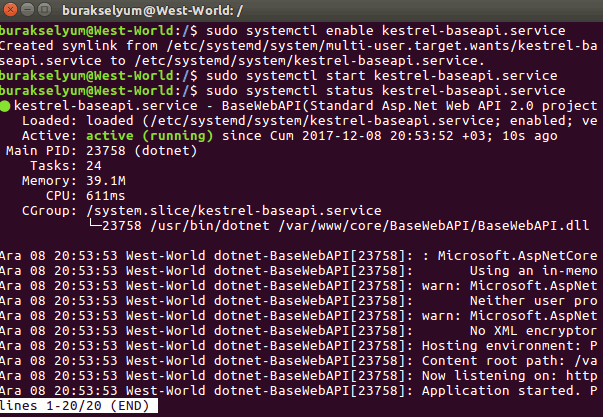This screenshot has height=417, width=603.
Task: Click the log line containing 'Using an in-memo'
Action: coord(298,271)
